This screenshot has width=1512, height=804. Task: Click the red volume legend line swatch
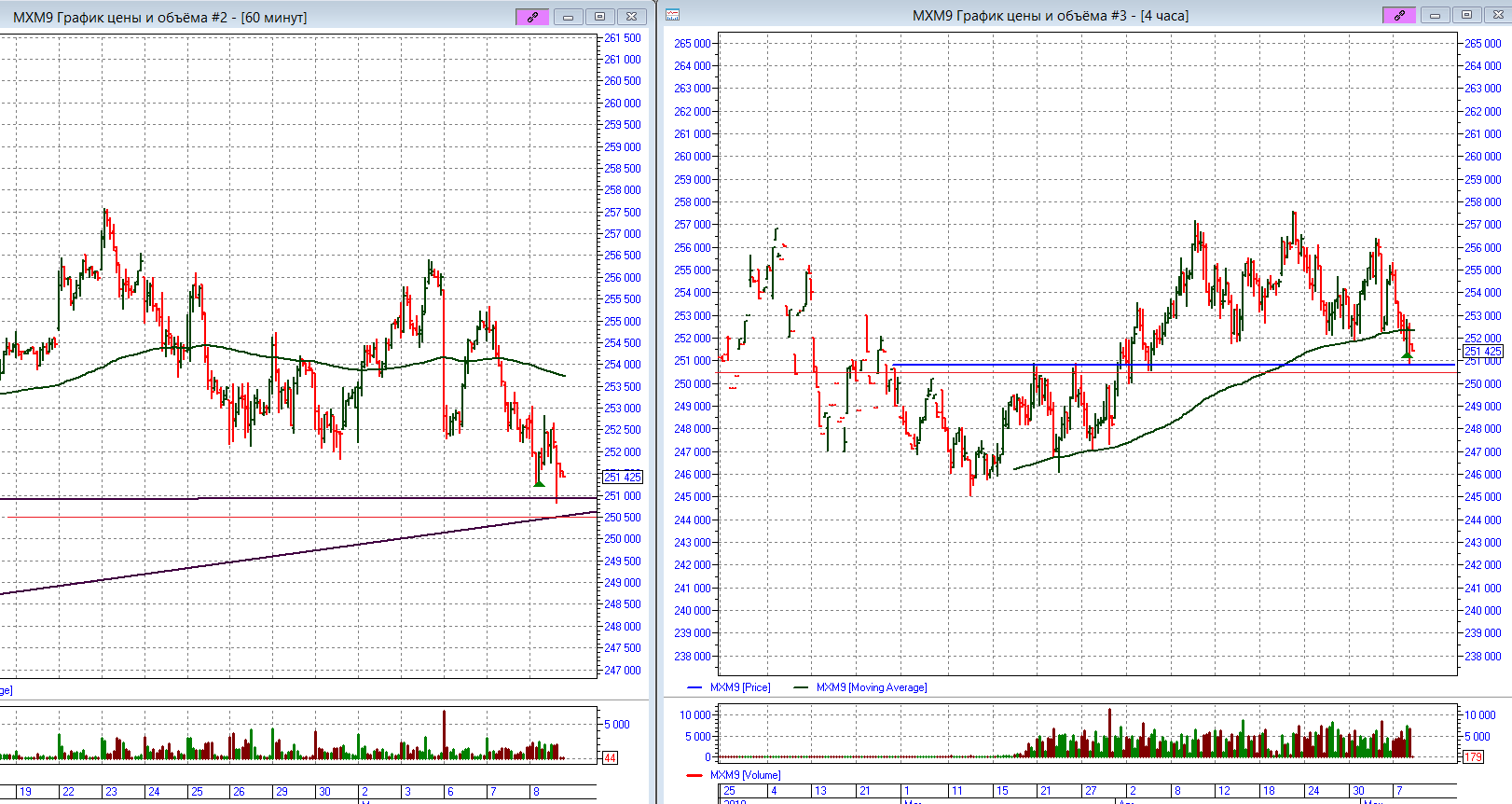pyautogui.click(x=694, y=775)
